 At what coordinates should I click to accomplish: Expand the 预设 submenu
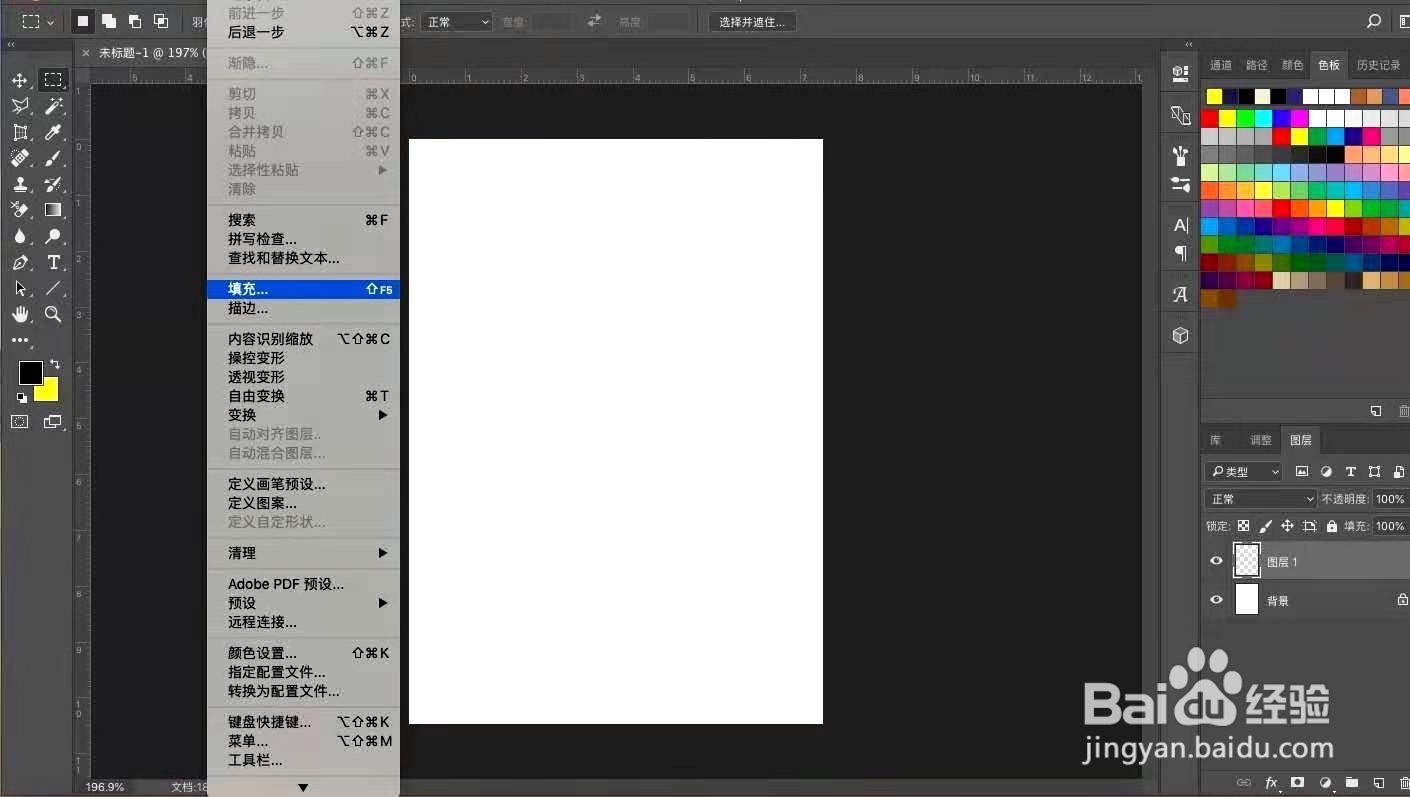pyautogui.click(x=304, y=603)
